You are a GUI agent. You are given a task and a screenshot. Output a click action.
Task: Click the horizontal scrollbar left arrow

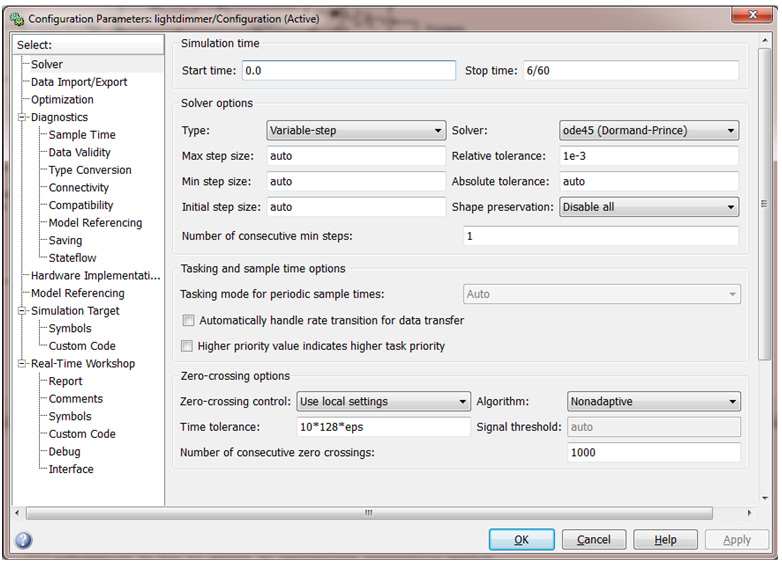[x=17, y=513]
